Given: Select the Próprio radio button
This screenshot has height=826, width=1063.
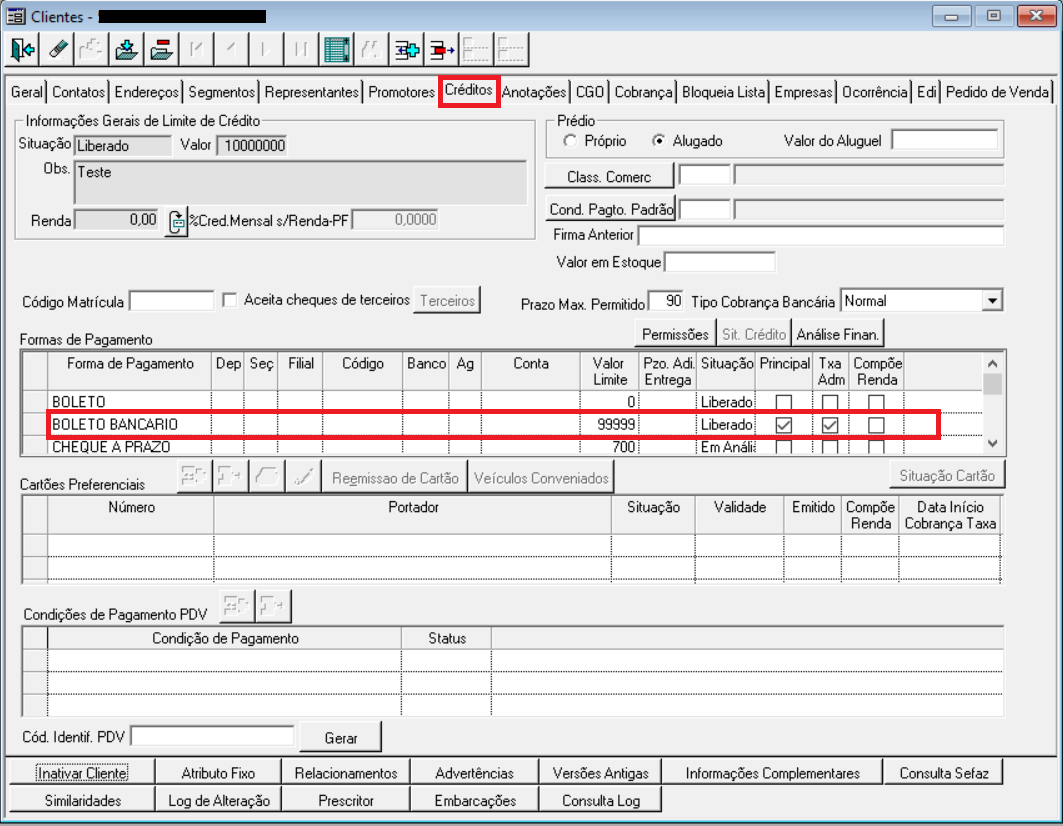Looking at the screenshot, I should [570, 141].
